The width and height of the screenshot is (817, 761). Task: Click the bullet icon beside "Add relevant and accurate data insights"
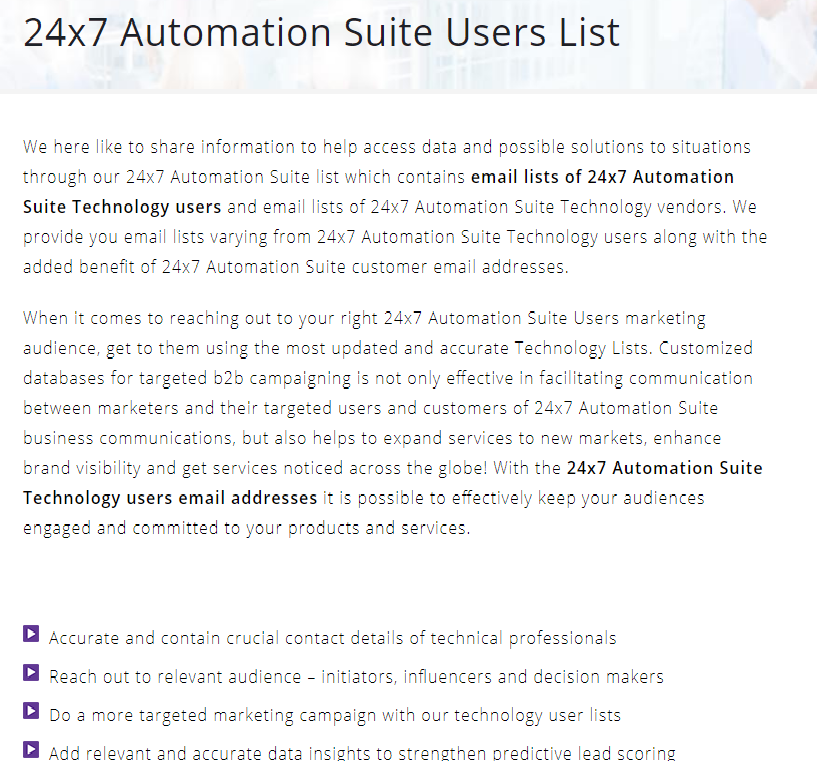31,749
